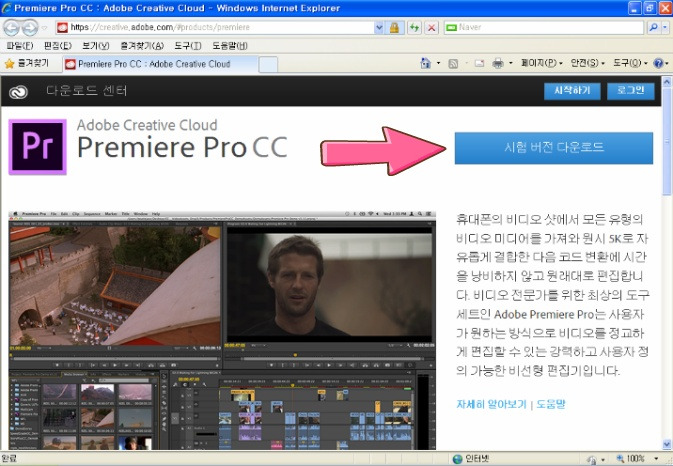Viewport: 673px width, 466px height.
Task: Click the security lock icon in address bar
Action: coord(394,28)
